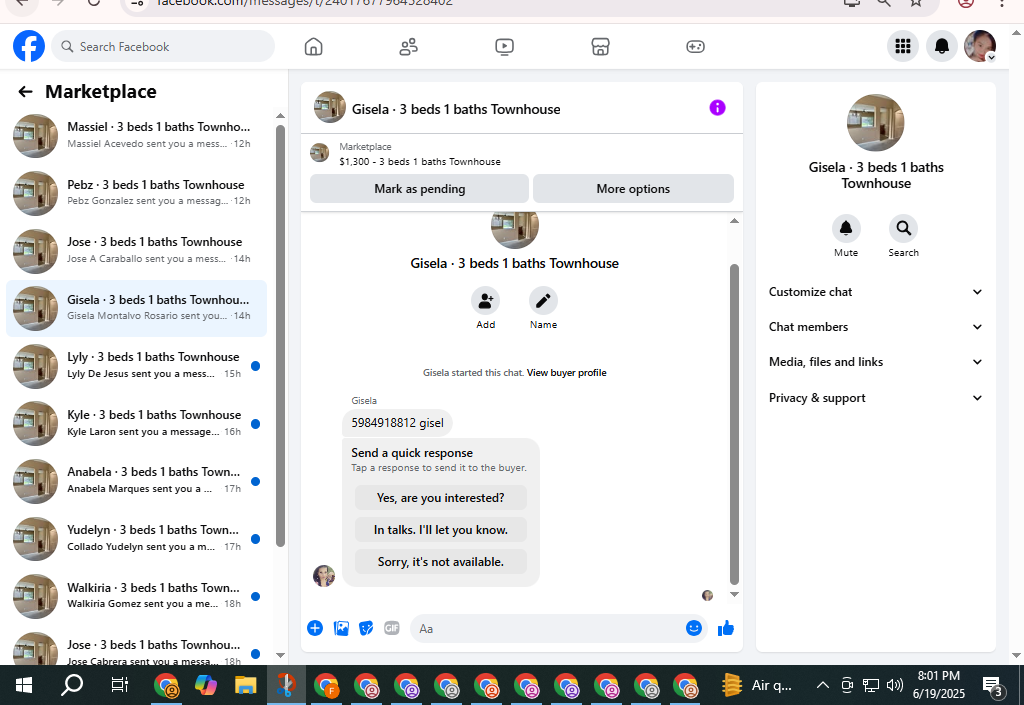Image resolution: width=1024 pixels, height=705 pixels.
Task: Click the Add people icon
Action: coord(485,301)
